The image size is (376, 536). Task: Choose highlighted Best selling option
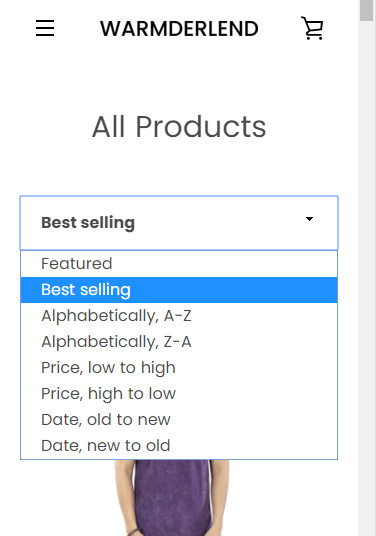[x=179, y=290]
